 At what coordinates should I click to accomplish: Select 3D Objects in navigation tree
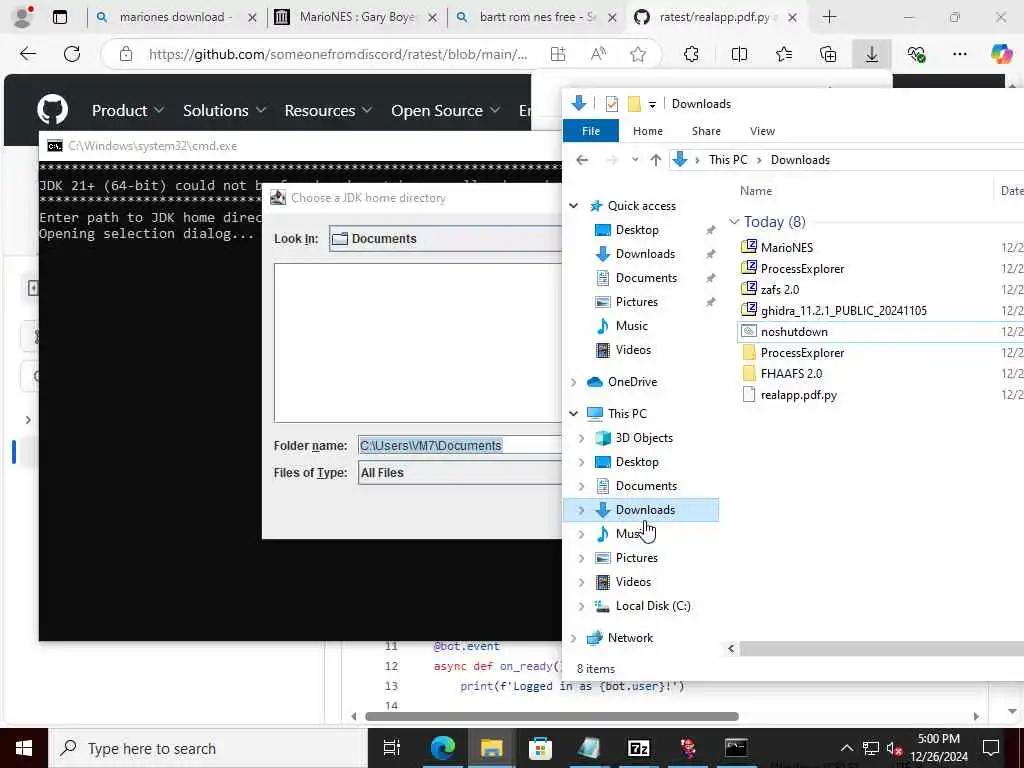tap(643, 438)
